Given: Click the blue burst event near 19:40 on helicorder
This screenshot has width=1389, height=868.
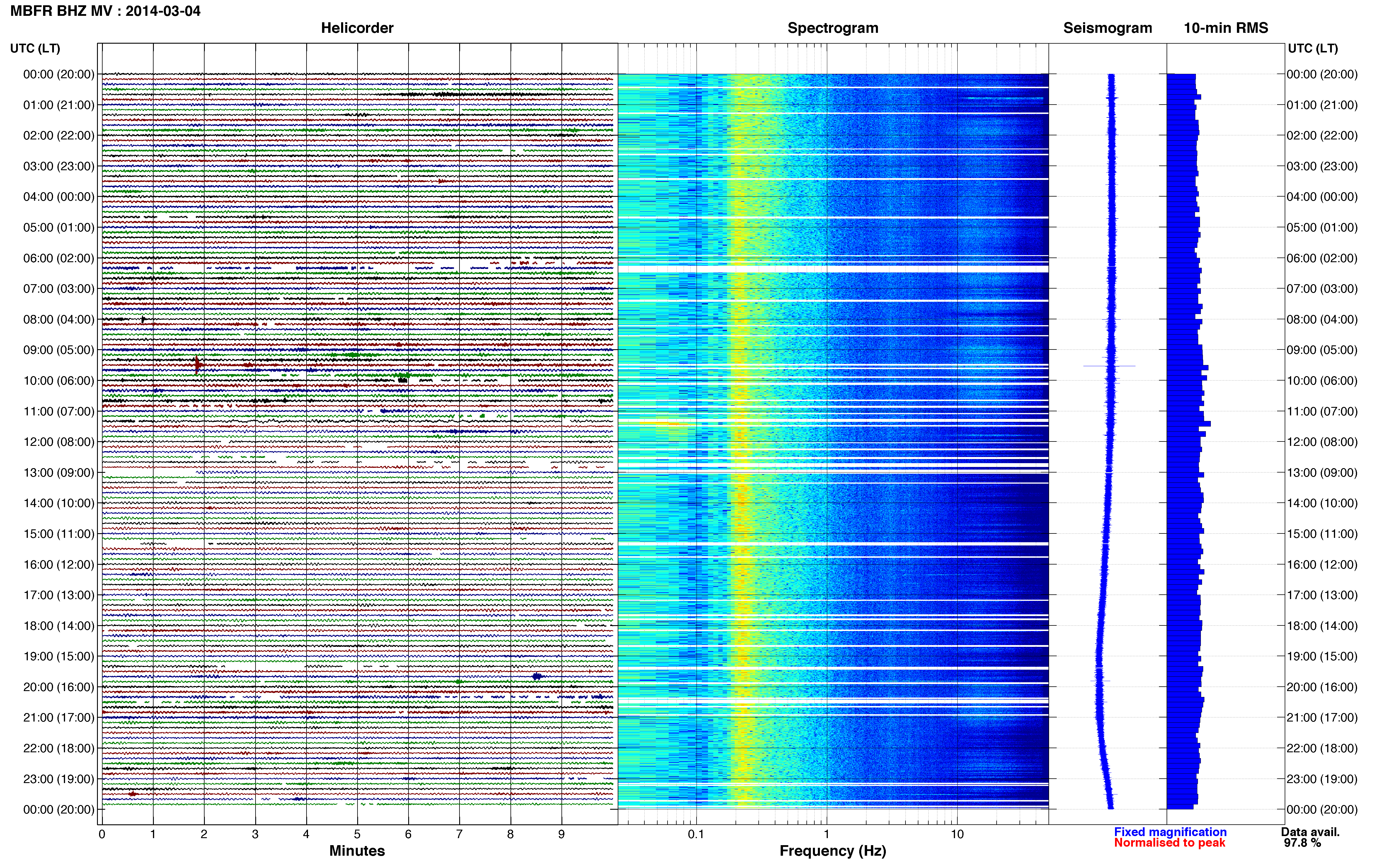Looking at the screenshot, I should pos(537,676).
